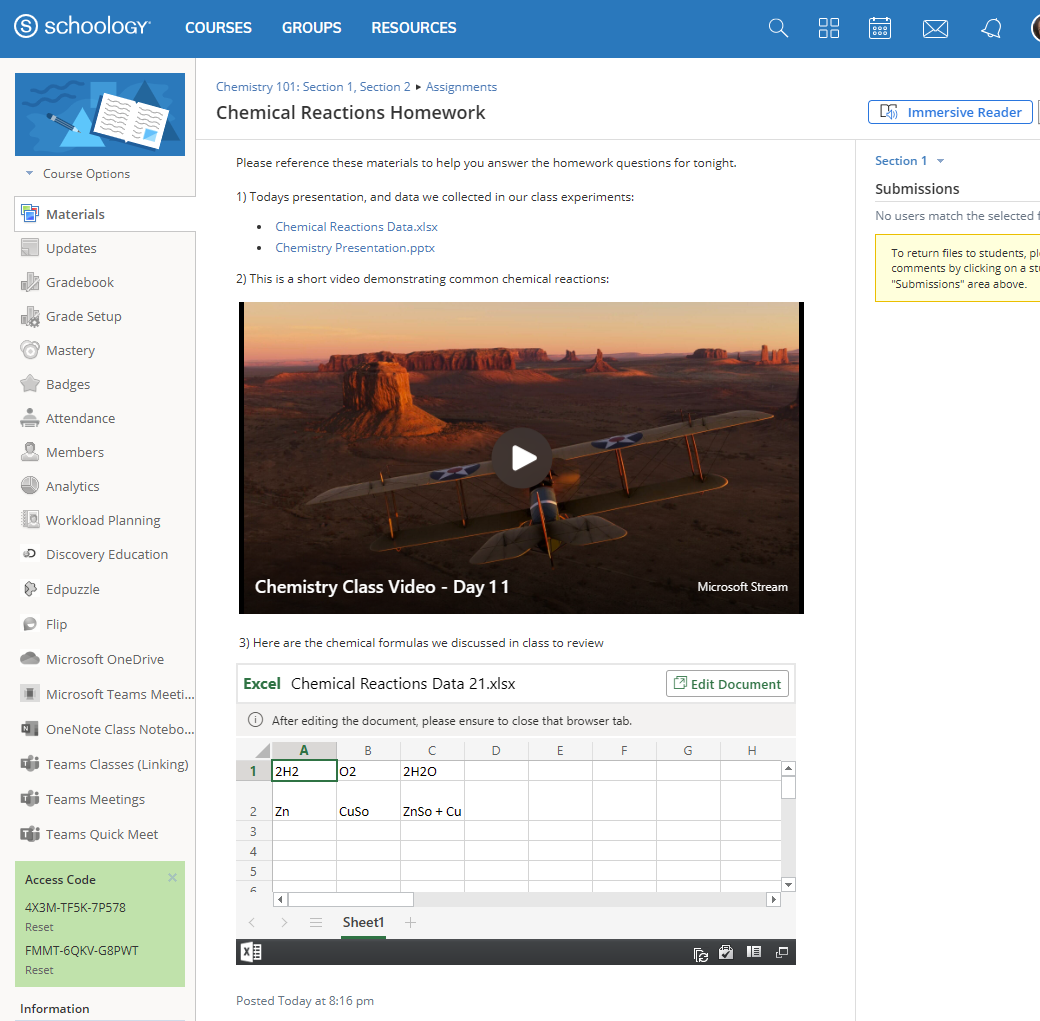Screen dimensions: 1040x1021
Task: Select cell C2 with ZnSo + Cu
Action: click(432, 801)
